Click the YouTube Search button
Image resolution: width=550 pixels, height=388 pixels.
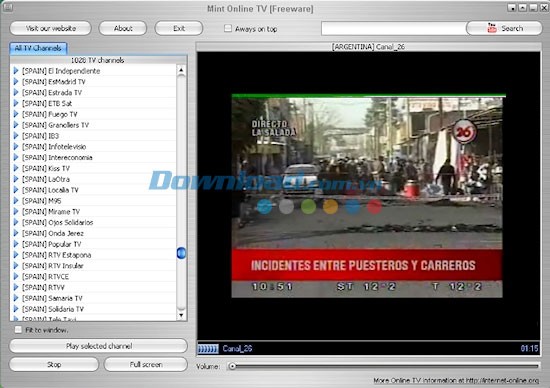tap(504, 28)
